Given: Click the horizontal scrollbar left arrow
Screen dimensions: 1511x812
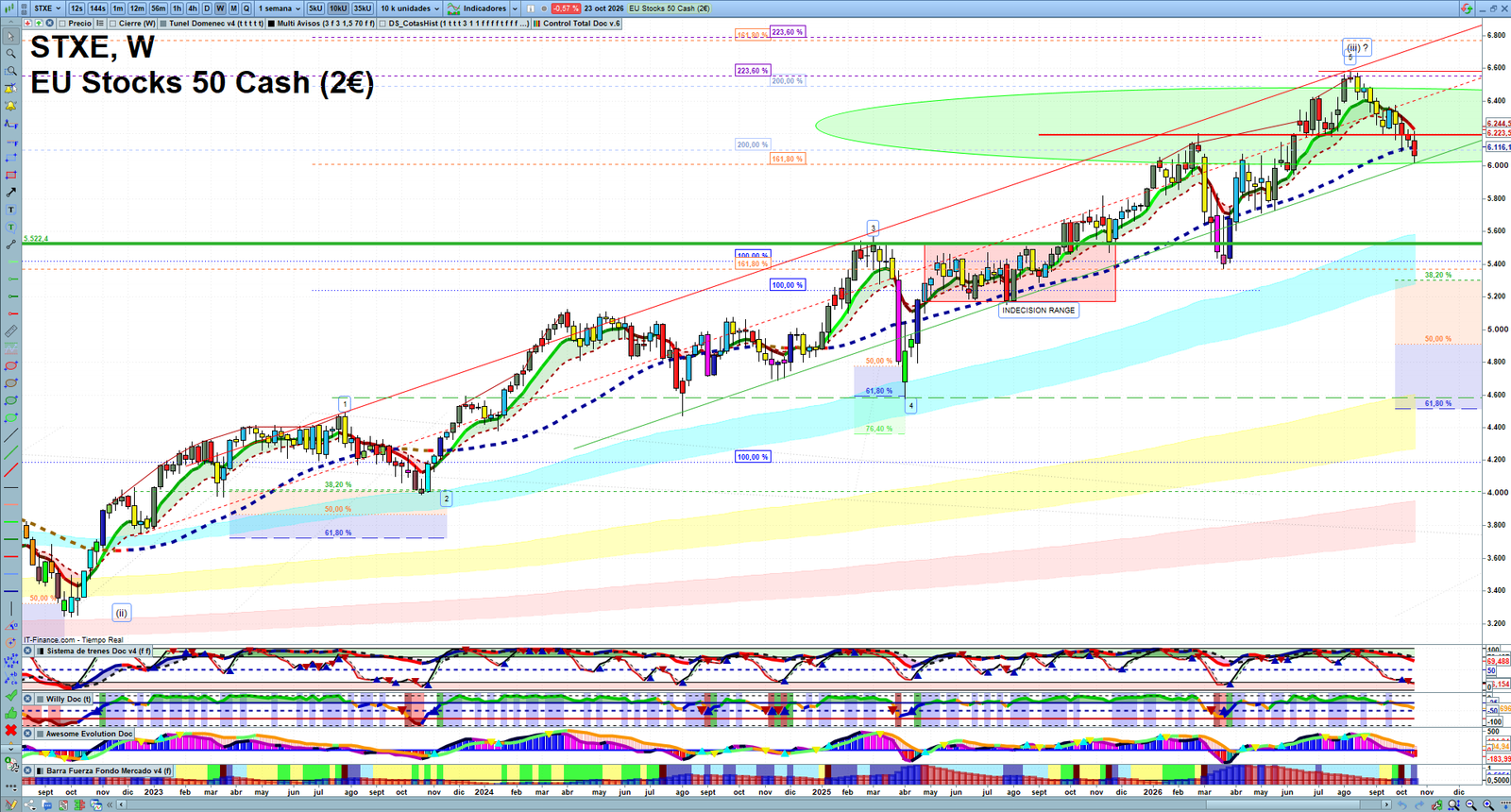Looking at the screenshot, I should pos(122,804).
